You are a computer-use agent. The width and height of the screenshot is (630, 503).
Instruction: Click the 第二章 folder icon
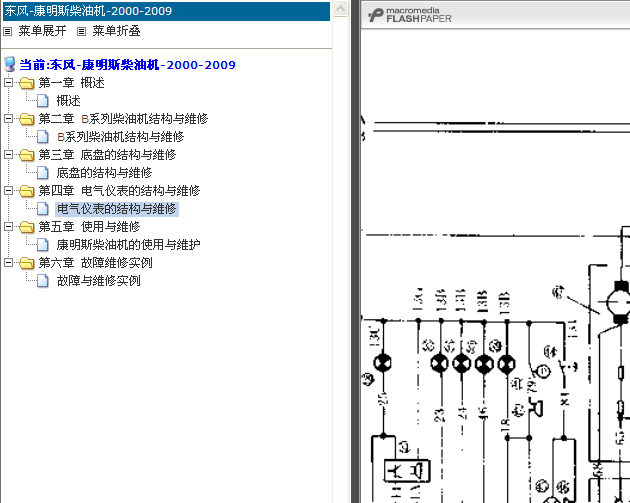(x=27, y=119)
